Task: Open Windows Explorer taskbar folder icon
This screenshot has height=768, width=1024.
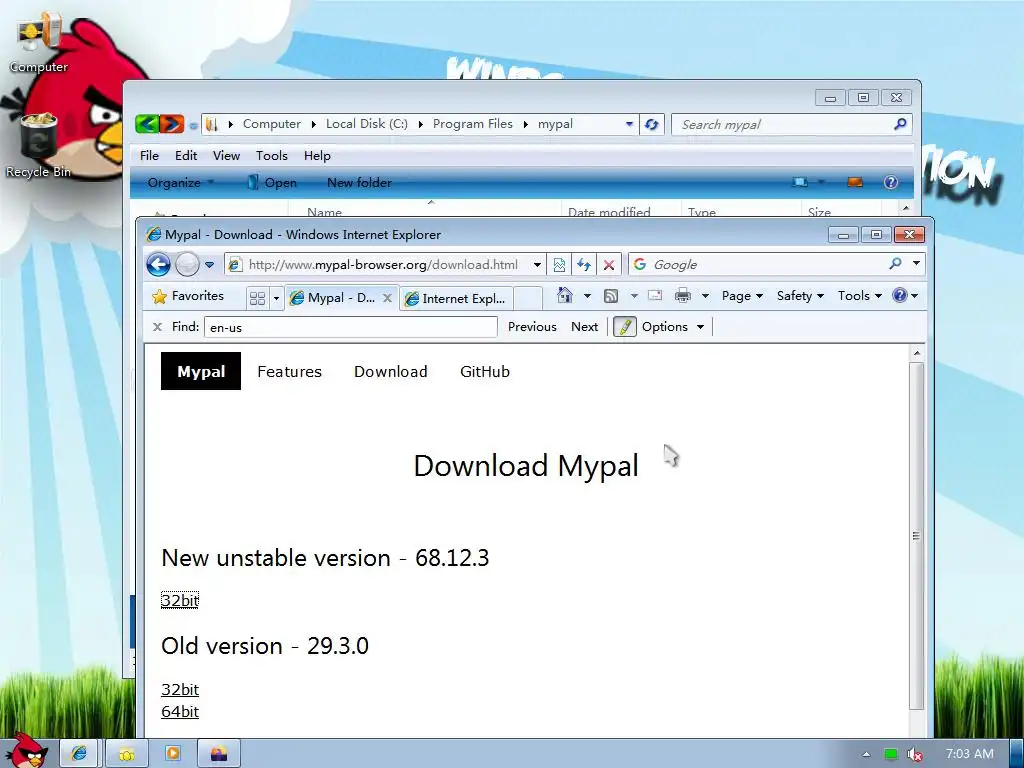Action: click(x=127, y=753)
